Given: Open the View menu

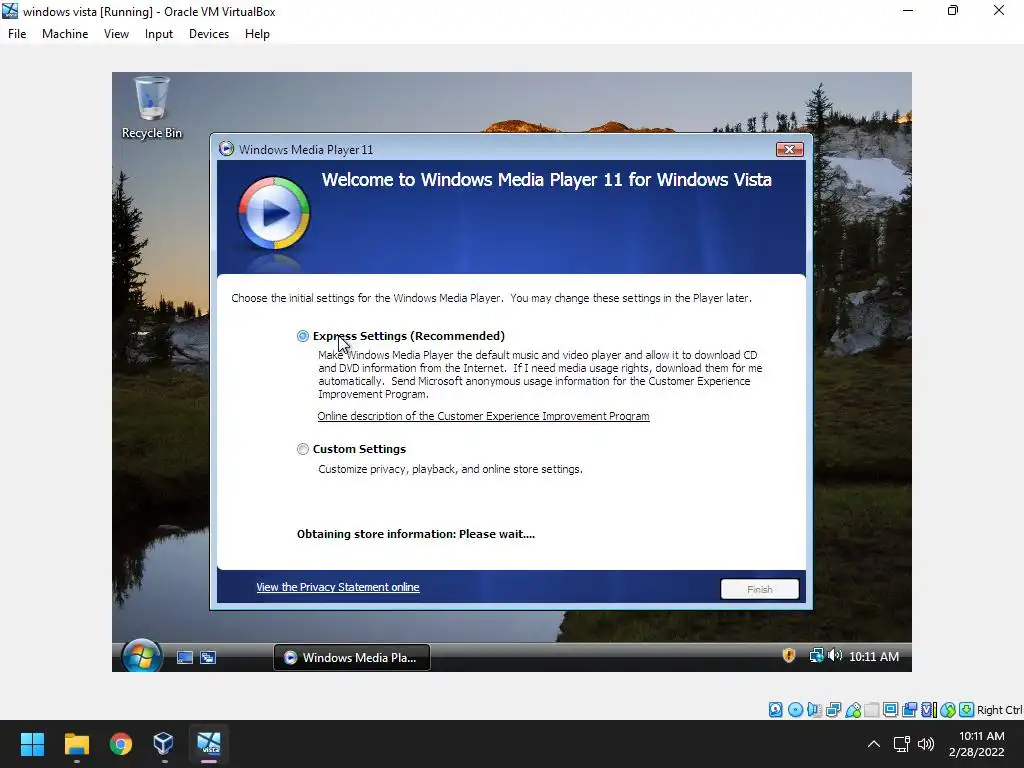Looking at the screenshot, I should point(116,34).
